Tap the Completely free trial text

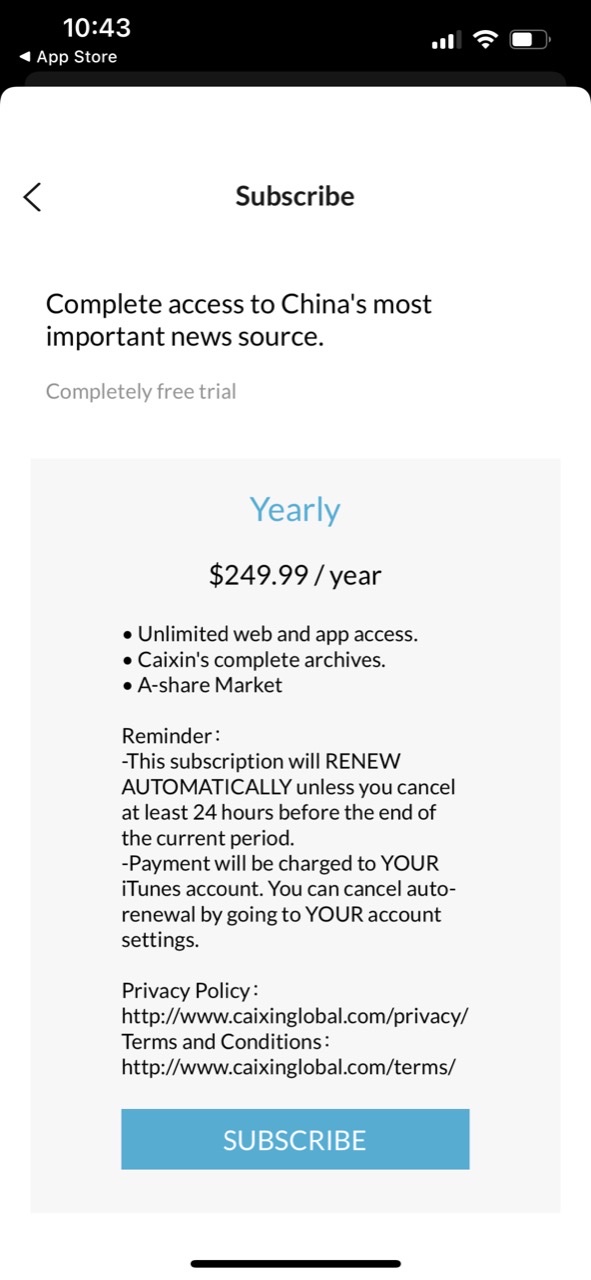(141, 391)
